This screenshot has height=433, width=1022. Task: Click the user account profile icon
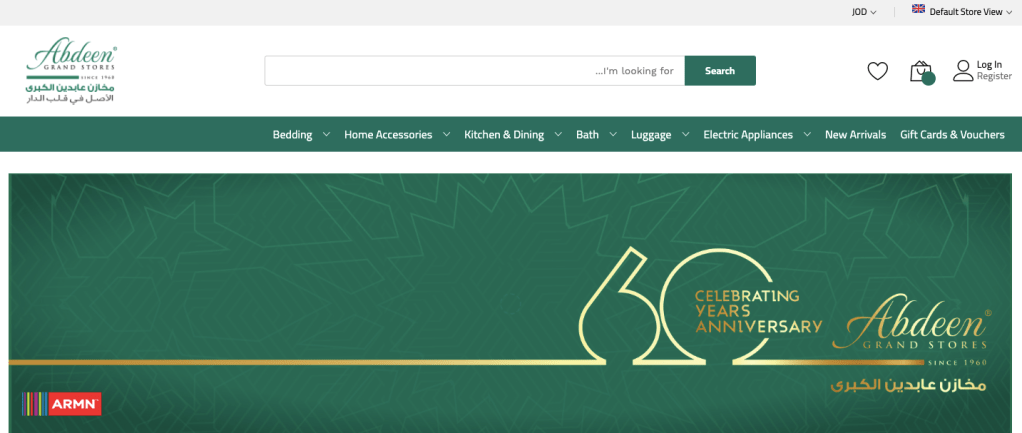[962, 71]
